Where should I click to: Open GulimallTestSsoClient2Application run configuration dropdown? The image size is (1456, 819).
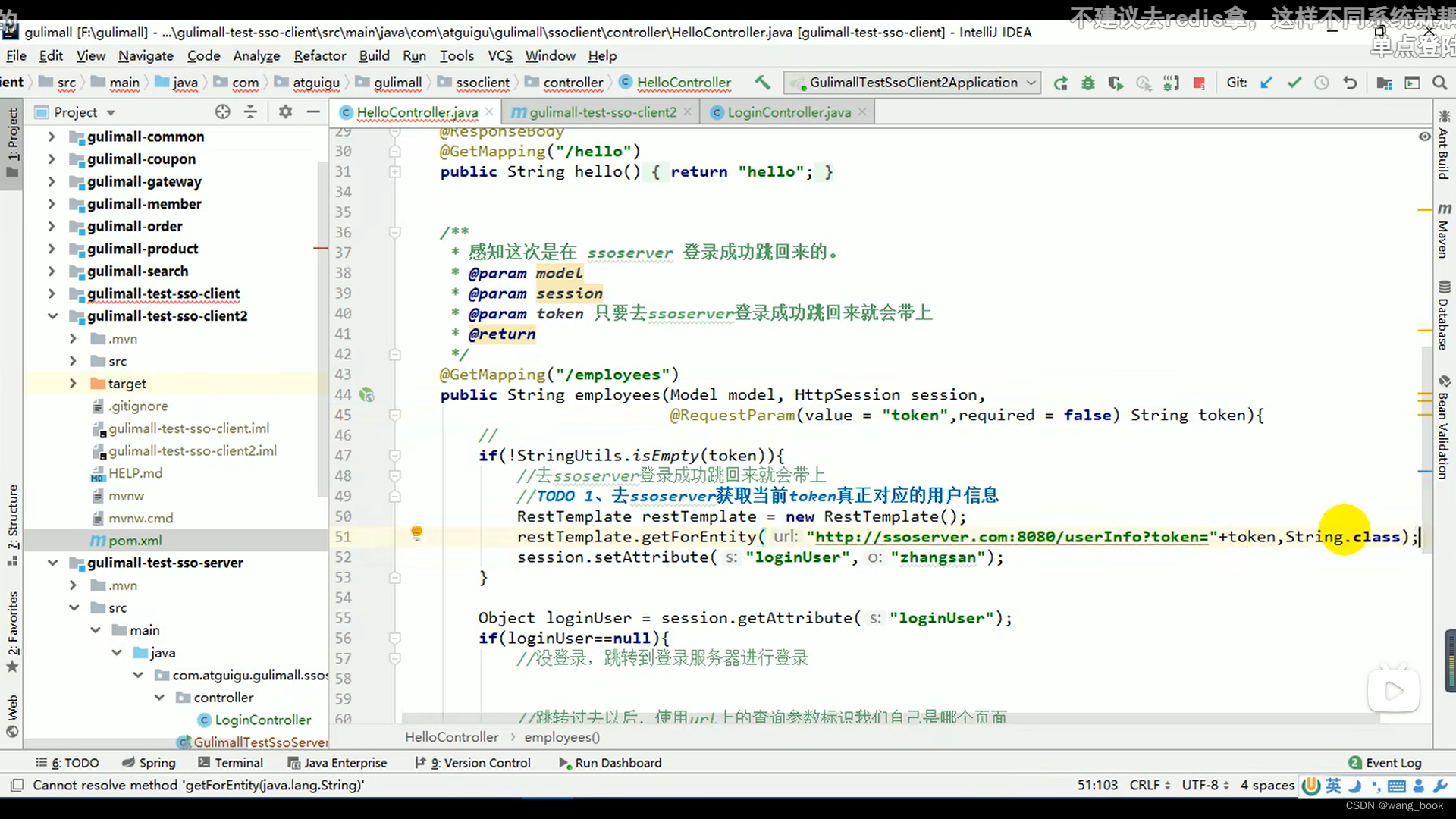click(912, 83)
